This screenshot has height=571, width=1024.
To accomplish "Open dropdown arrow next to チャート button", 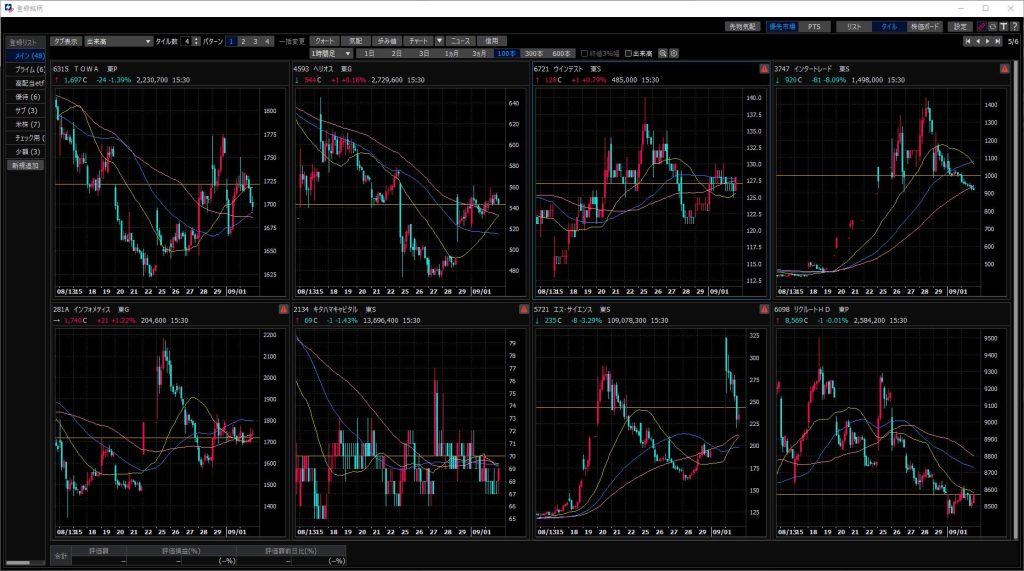I will pos(439,41).
